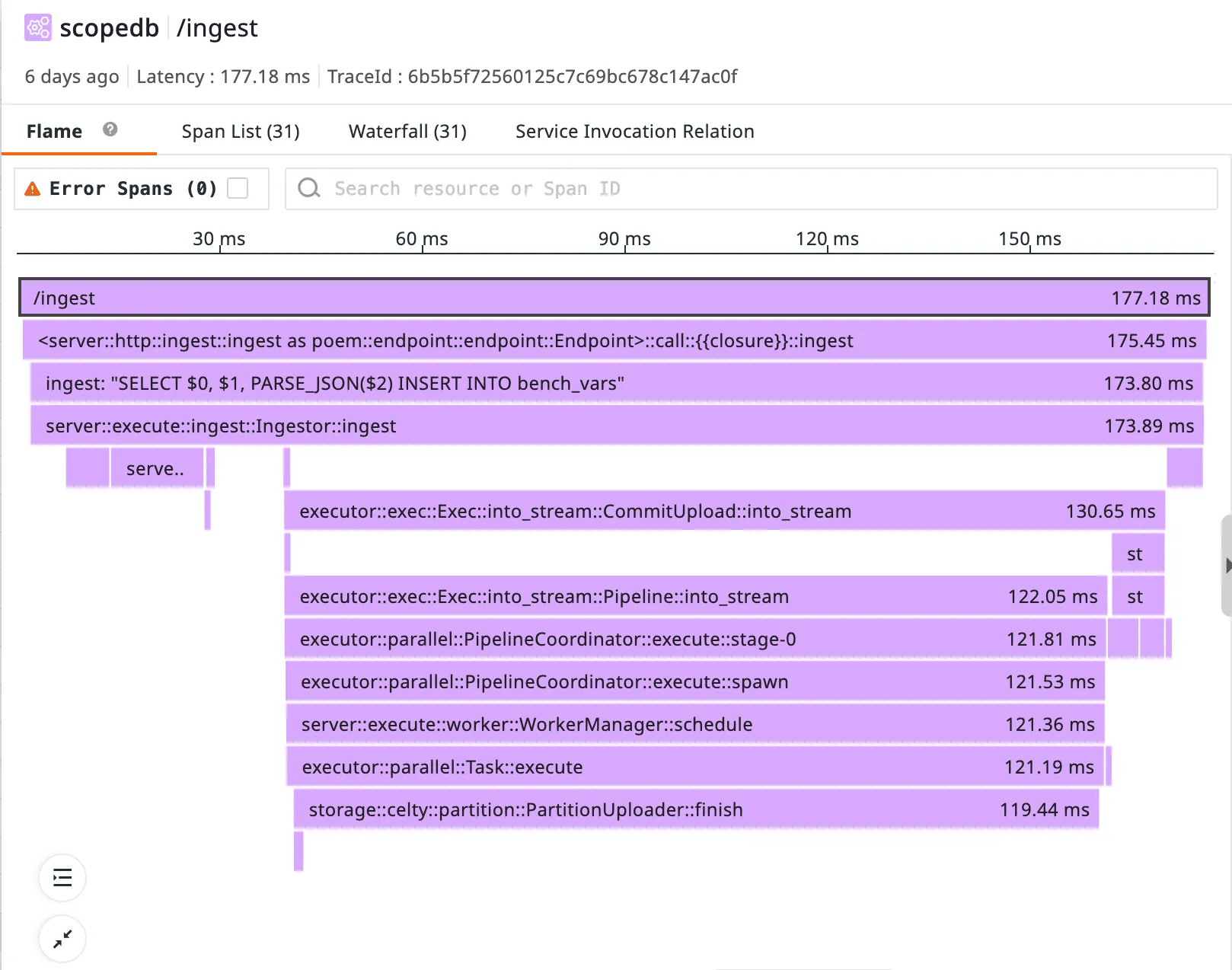
Task: Open the span list menu icon
Action: pos(62,878)
